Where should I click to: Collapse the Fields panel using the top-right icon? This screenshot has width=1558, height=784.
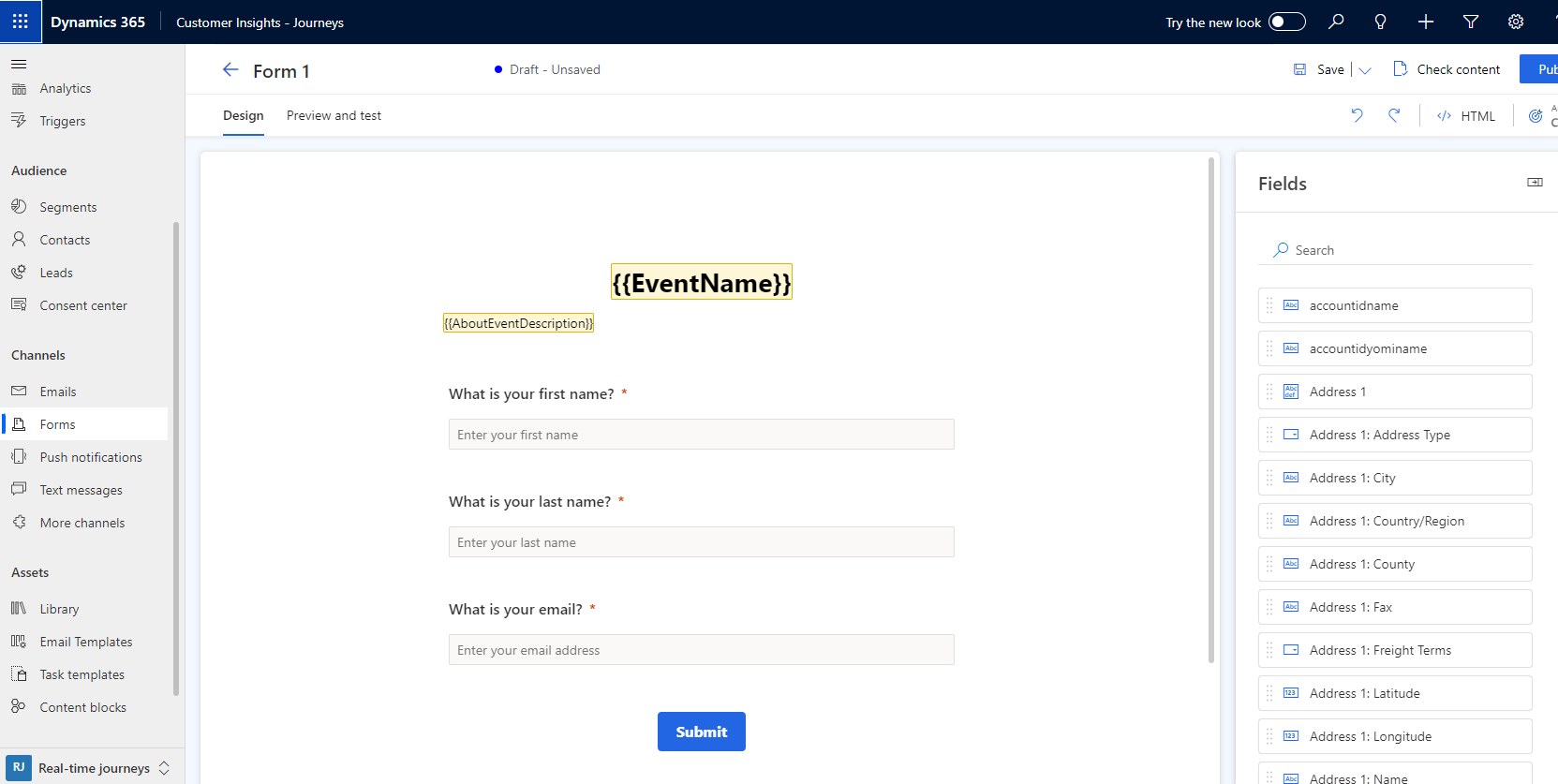[1534, 183]
